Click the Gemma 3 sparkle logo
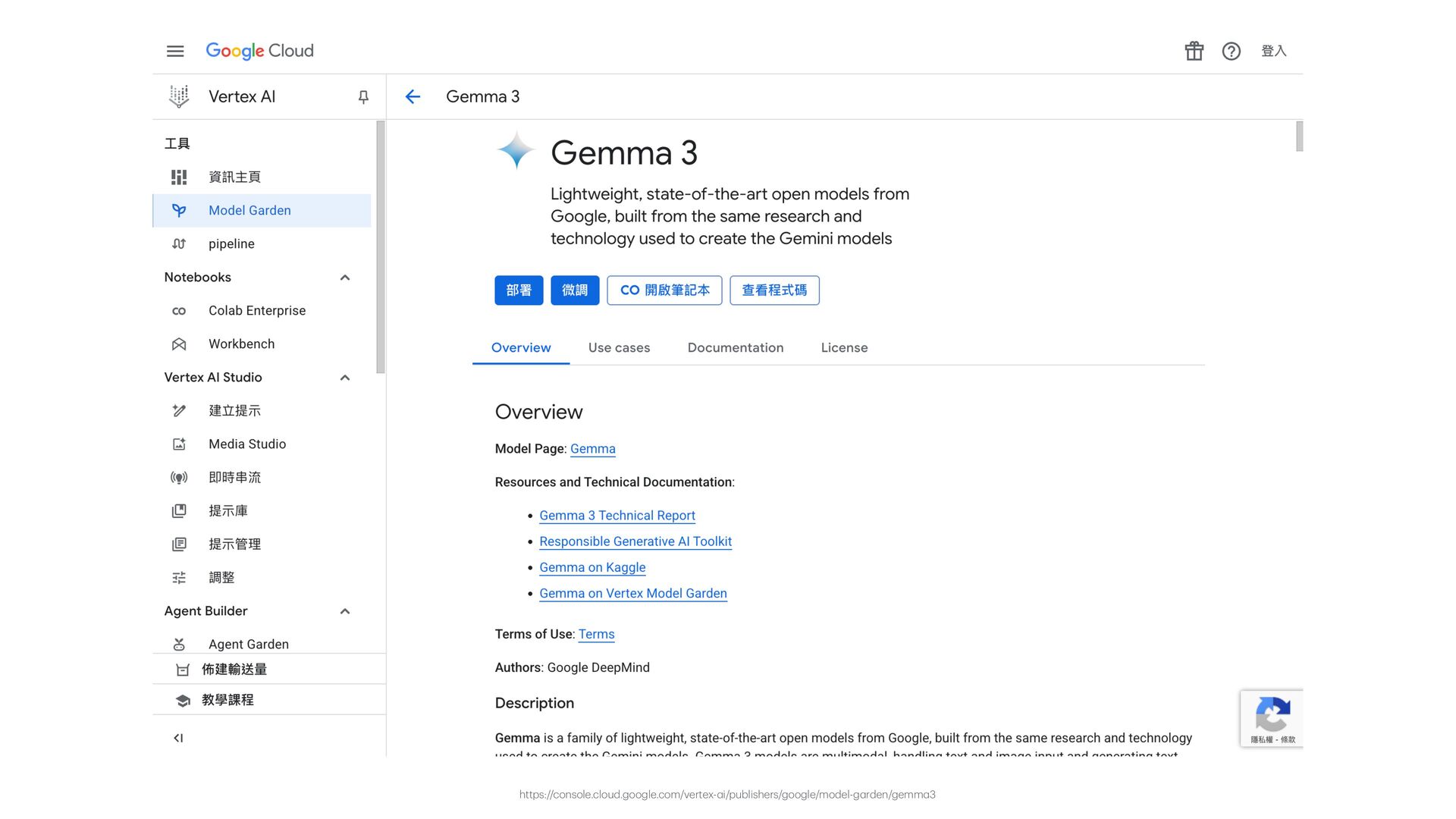The height and width of the screenshot is (819, 1456). pos(516,149)
